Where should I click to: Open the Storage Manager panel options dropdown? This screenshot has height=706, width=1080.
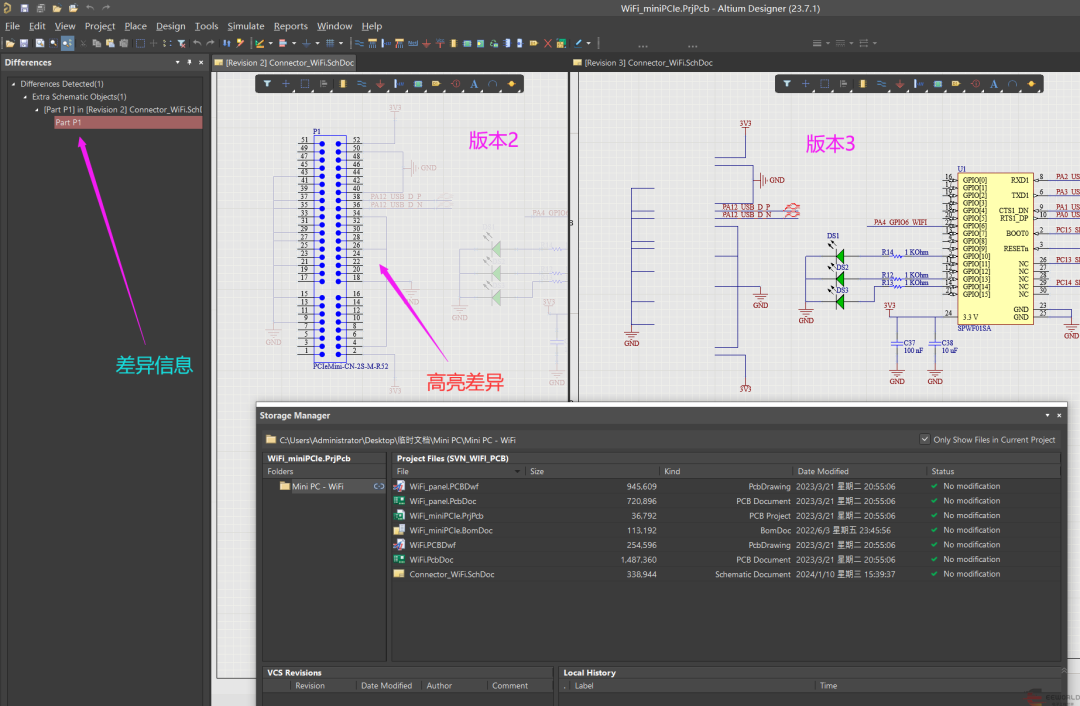coord(1047,415)
